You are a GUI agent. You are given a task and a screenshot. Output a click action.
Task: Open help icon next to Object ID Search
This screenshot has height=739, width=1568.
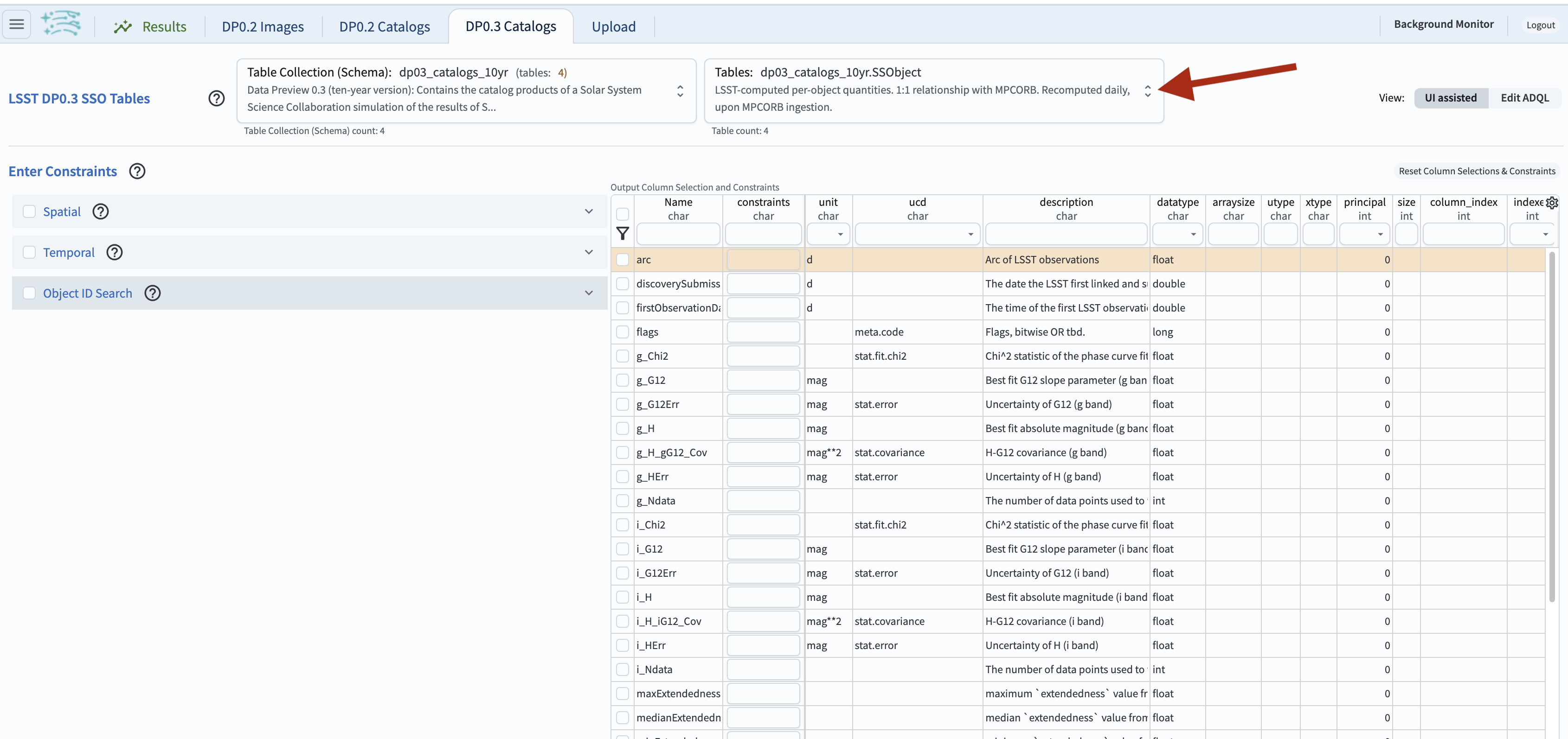tap(153, 293)
